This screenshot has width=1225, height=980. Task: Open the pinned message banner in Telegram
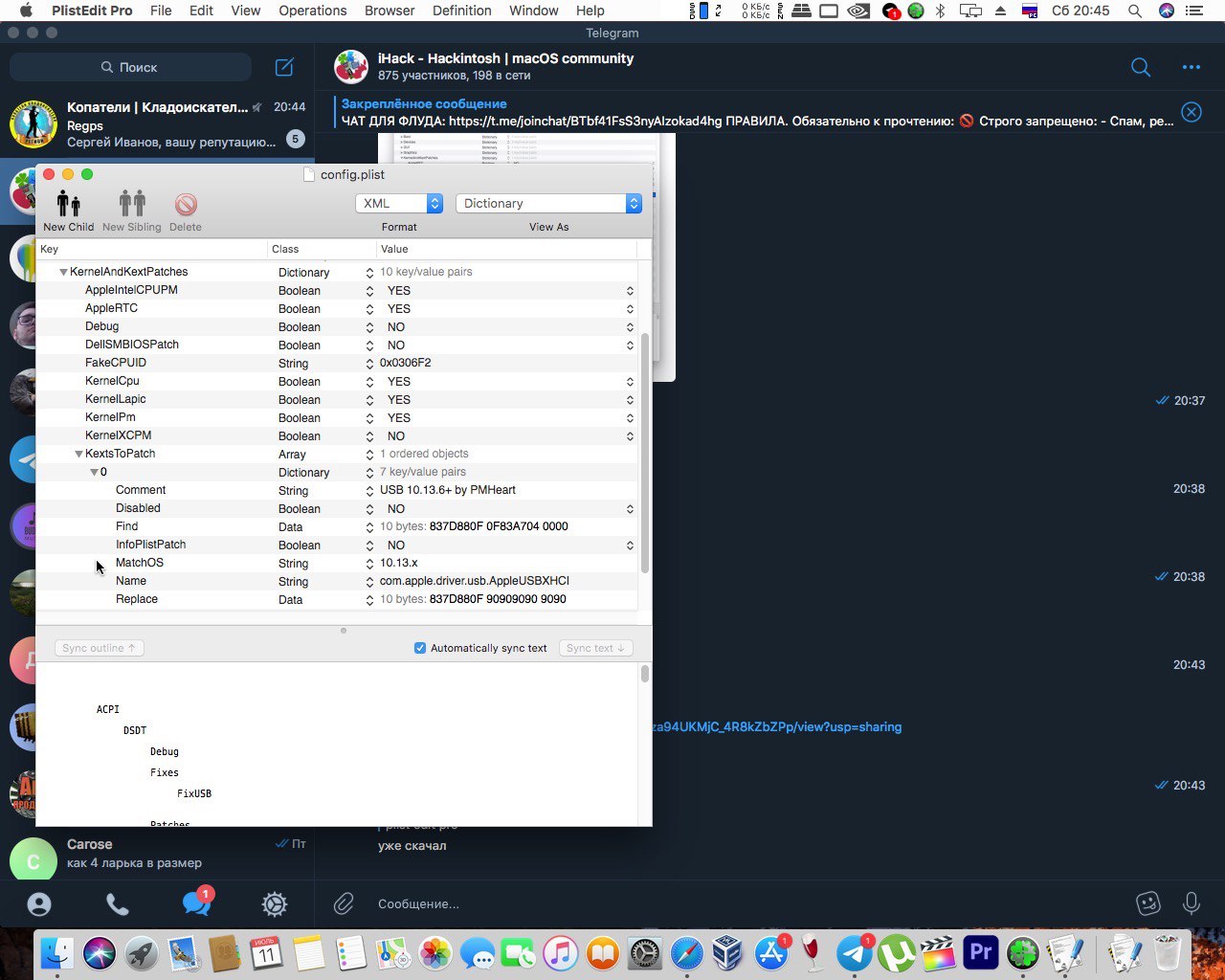coord(756,112)
